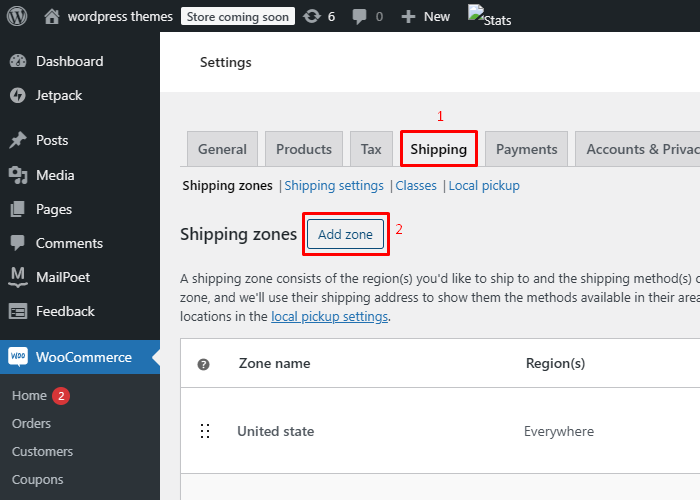This screenshot has height=500, width=700.
Task: Grab the United state drag handle
Action: [x=204, y=431]
